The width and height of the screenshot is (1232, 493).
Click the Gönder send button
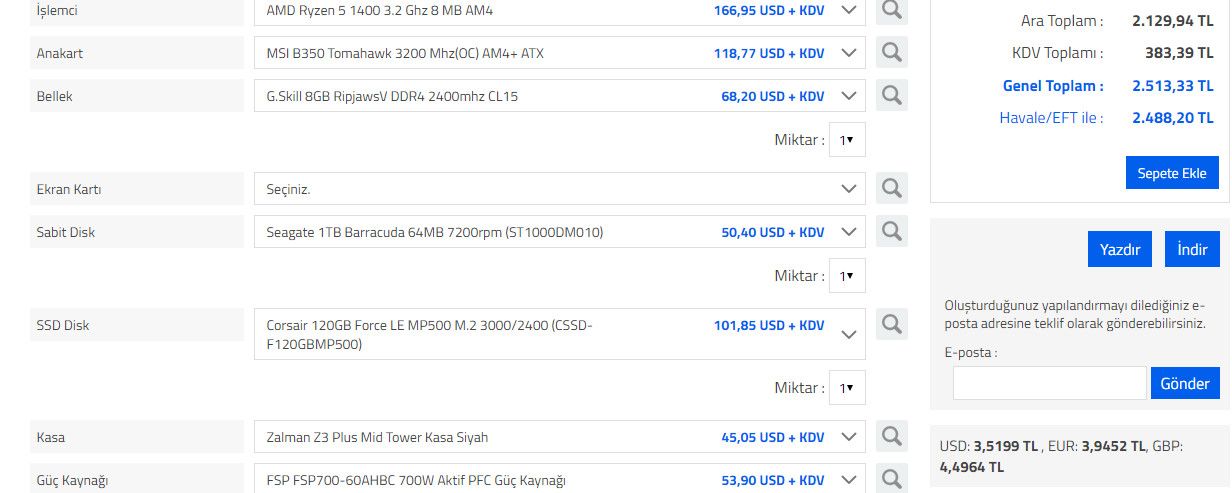coord(1186,383)
